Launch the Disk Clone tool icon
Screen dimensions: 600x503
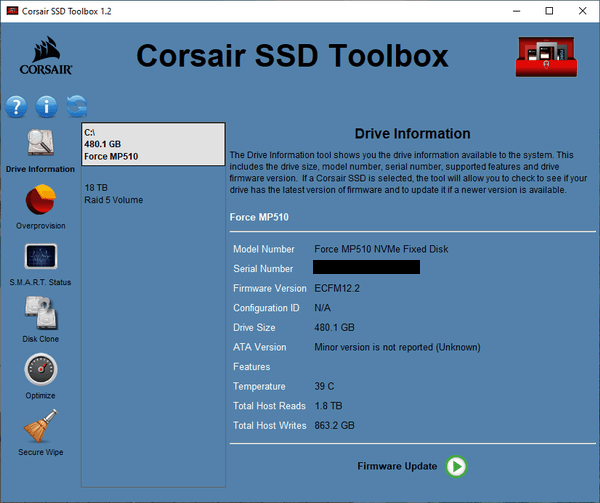click(x=40, y=314)
